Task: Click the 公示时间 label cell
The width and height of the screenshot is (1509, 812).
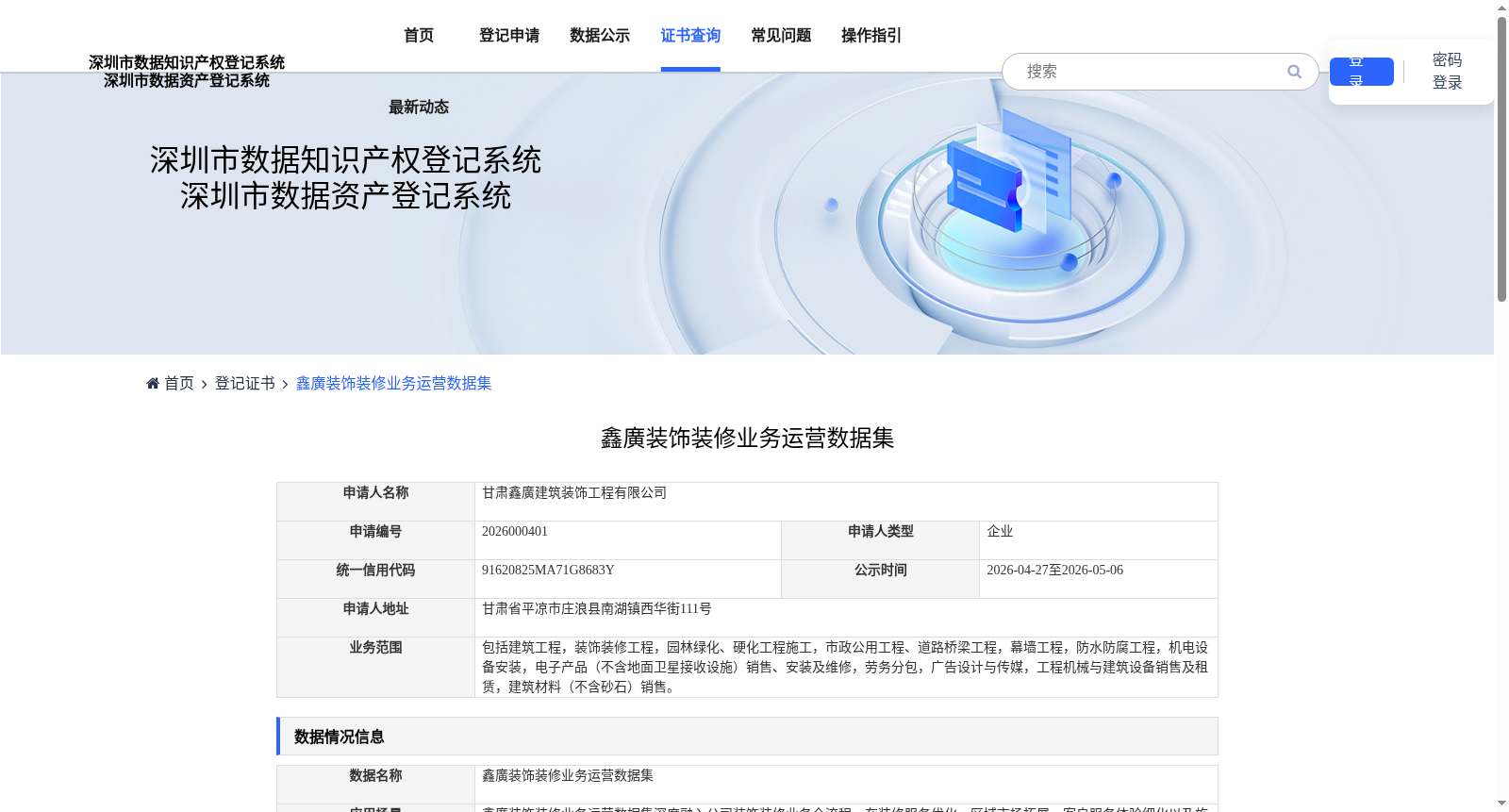Action: [880, 579]
